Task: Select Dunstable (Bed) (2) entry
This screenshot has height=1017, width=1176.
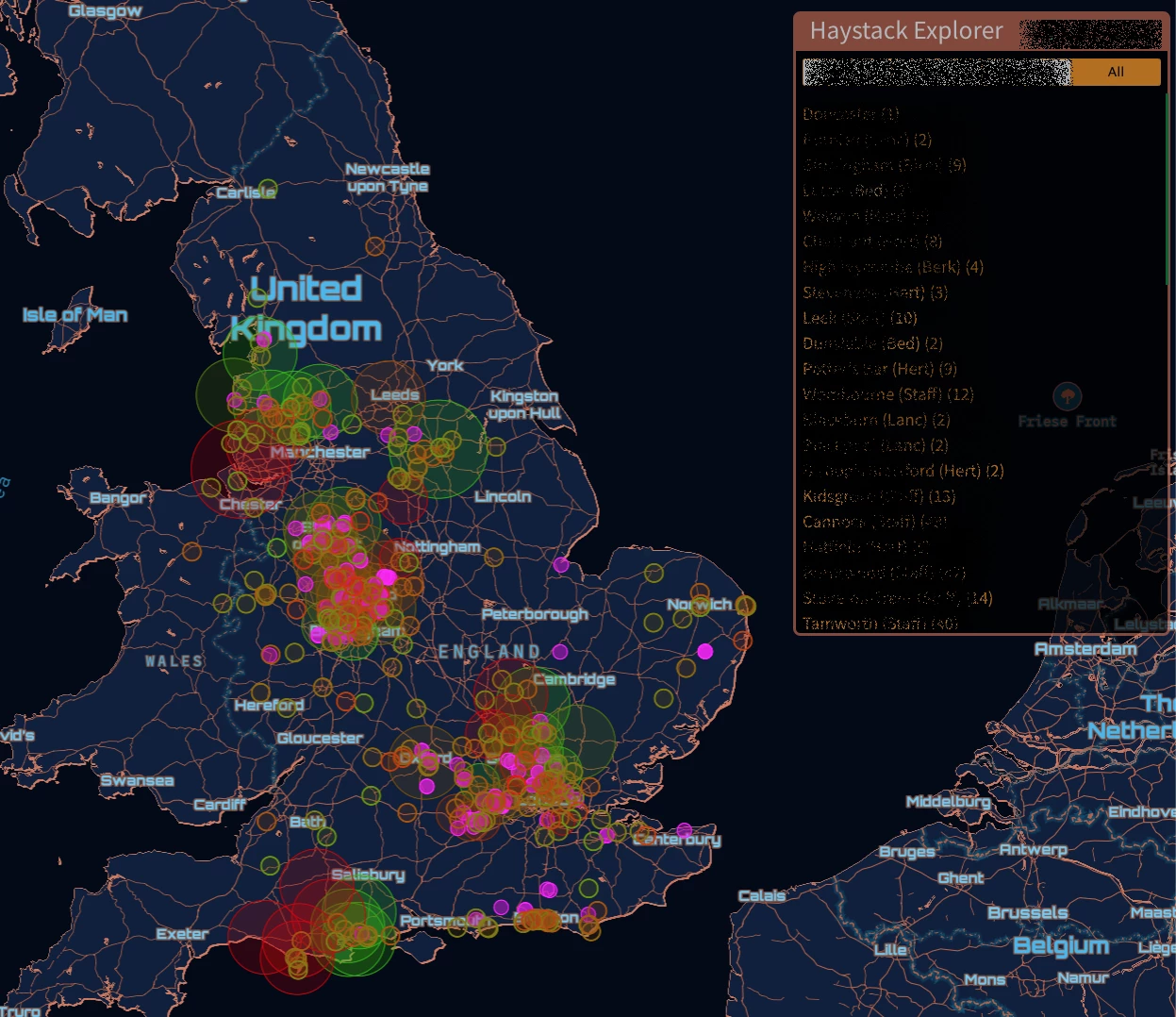Action: point(872,343)
